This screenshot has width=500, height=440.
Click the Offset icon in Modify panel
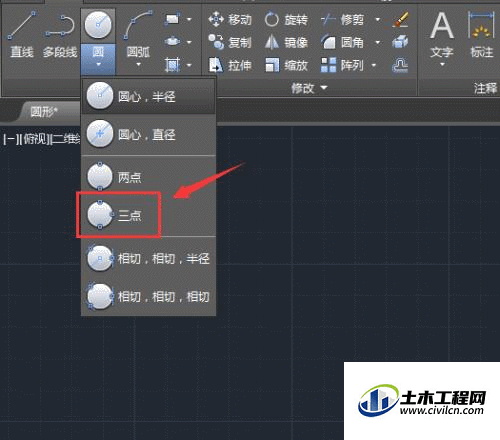point(400,65)
